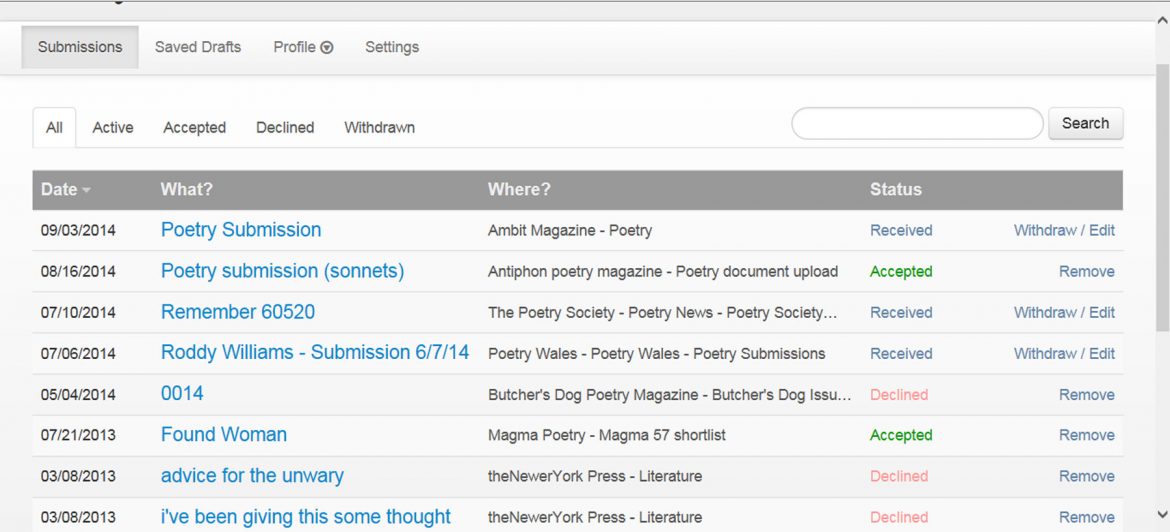Remove the Antiphon poetry magazine submission

pyautogui.click(x=1086, y=271)
